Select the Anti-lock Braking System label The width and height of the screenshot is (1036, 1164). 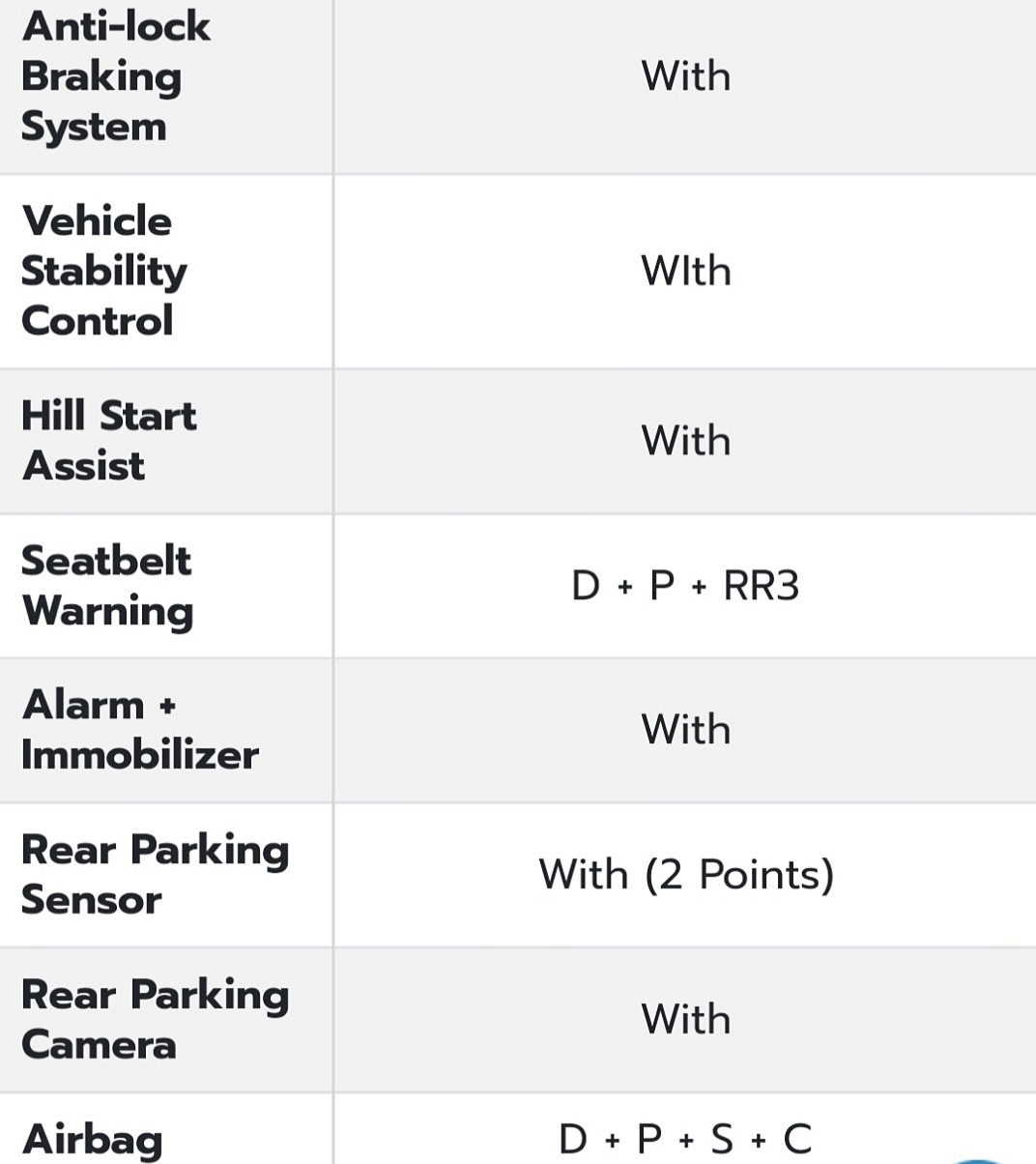tap(115, 76)
